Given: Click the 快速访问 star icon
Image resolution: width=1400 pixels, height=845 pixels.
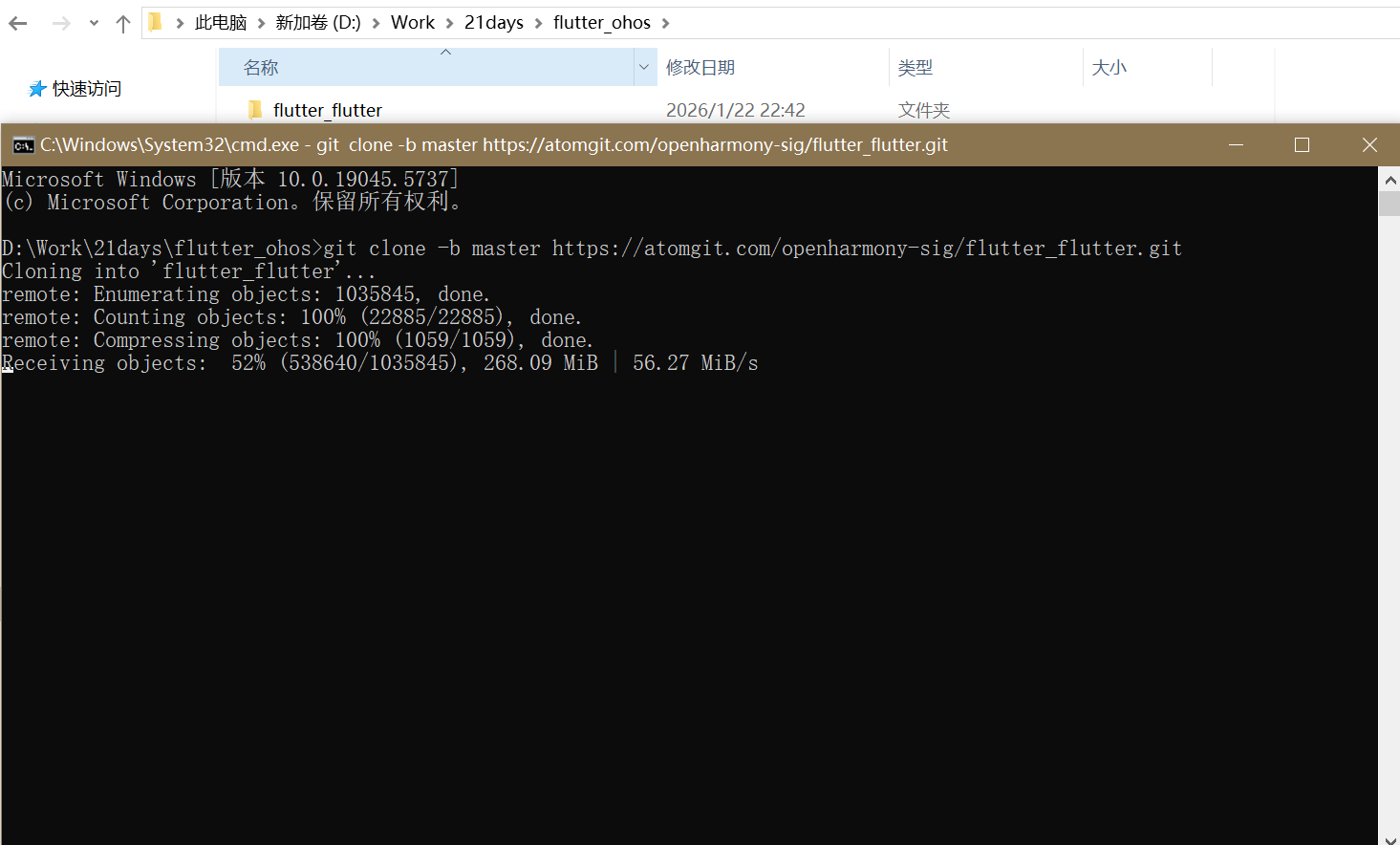Looking at the screenshot, I should tap(37, 89).
